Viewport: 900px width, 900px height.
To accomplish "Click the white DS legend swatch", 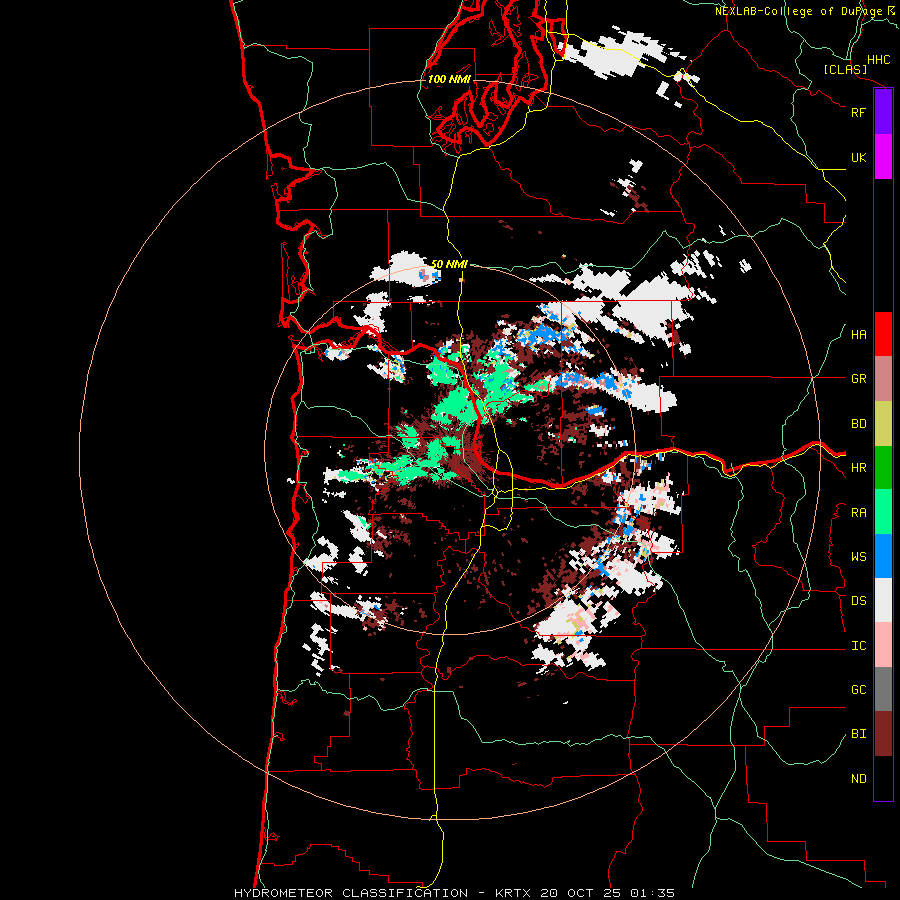I will click(x=883, y=600).
